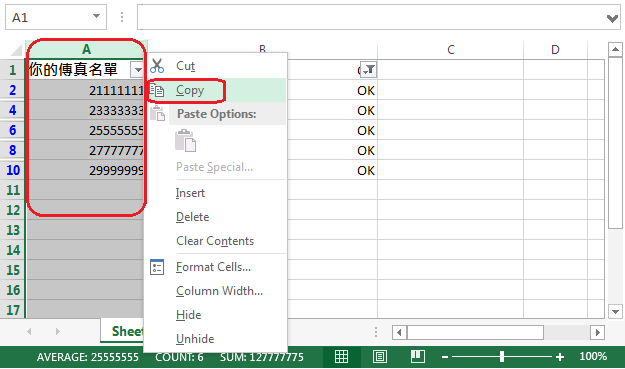Click the Format Cells icon

pos(157,267)
